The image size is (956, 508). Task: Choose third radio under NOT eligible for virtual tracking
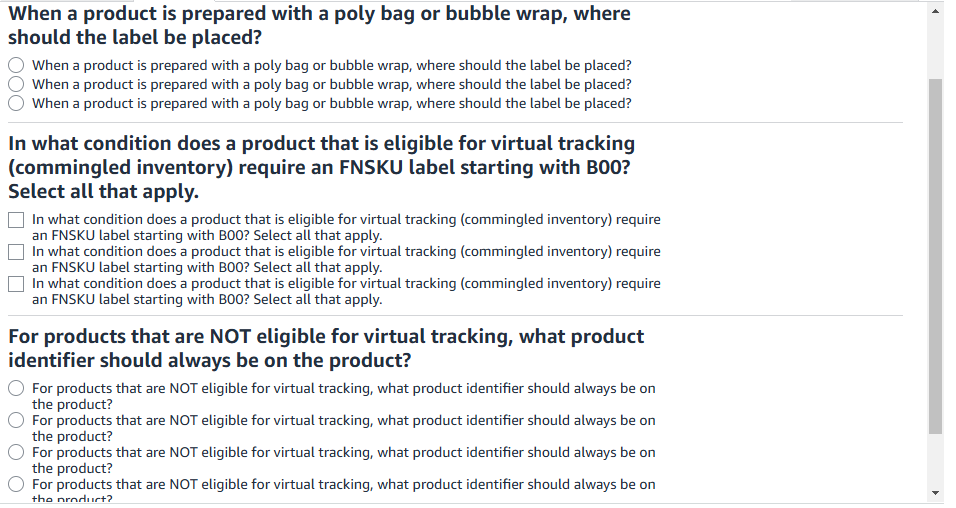16,452
